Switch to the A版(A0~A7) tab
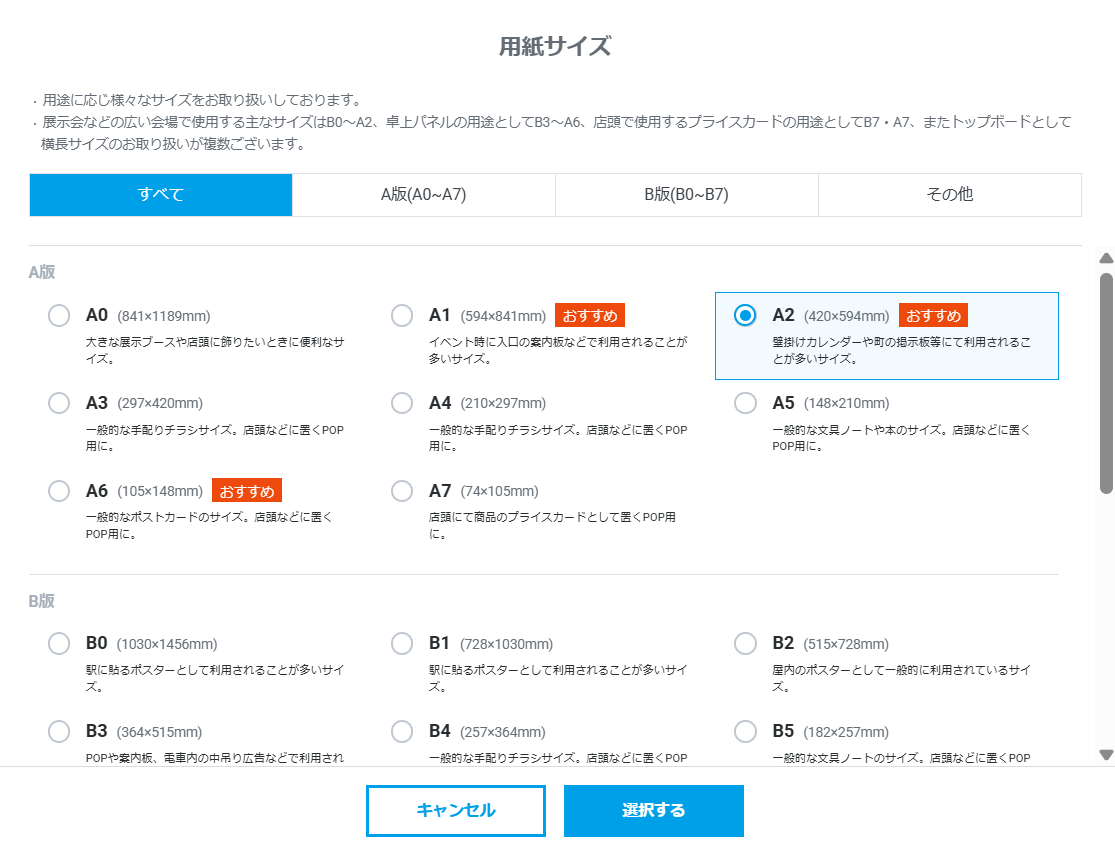The image size is (1115, 849). coord(423,195)
